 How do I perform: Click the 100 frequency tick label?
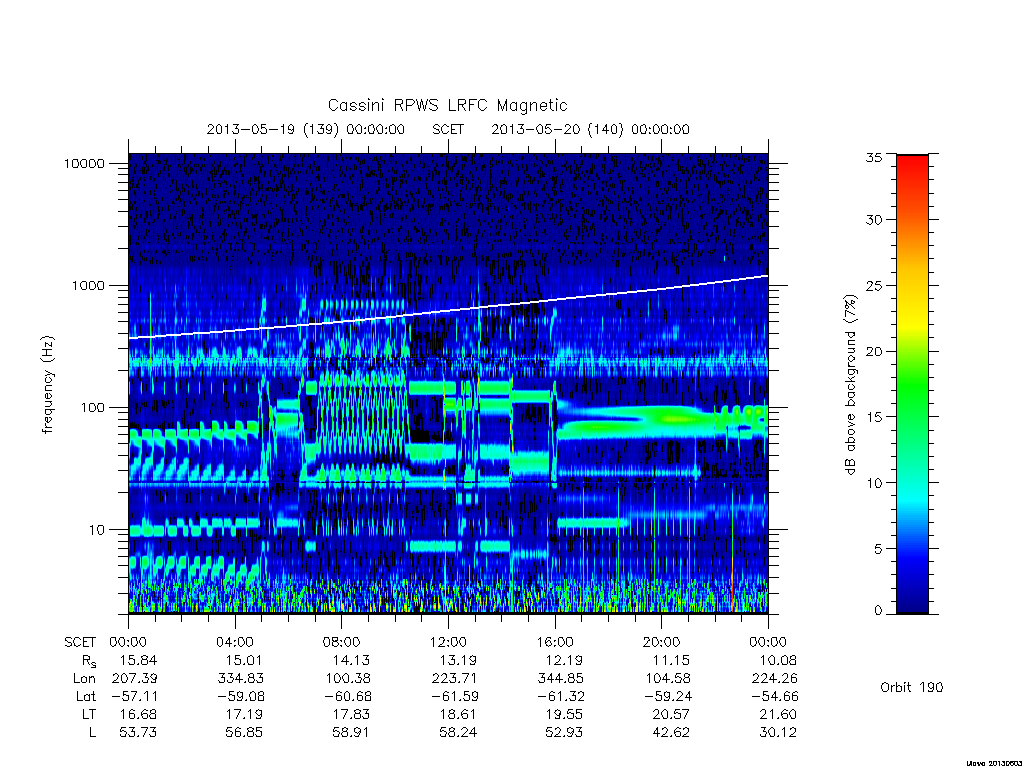tap(91, 408)
